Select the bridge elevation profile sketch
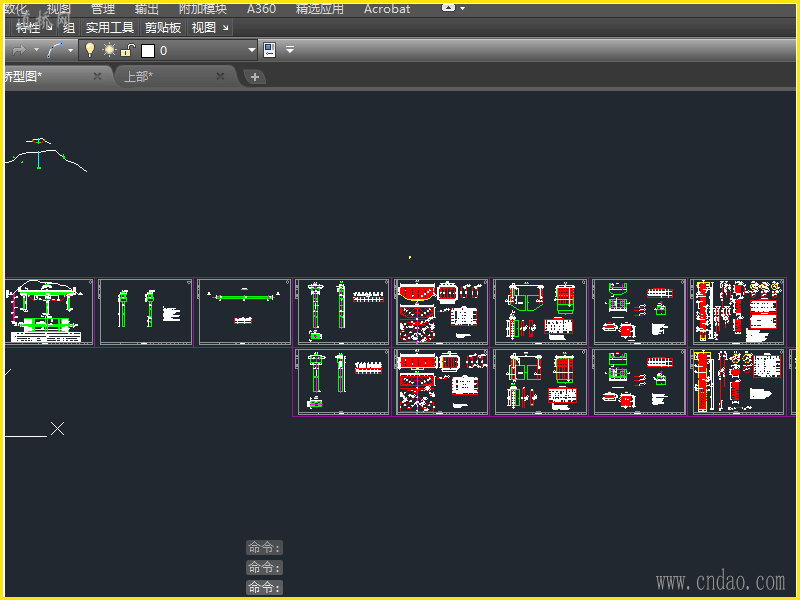Screen dimensions: 800x600 (x=46, y=154)
